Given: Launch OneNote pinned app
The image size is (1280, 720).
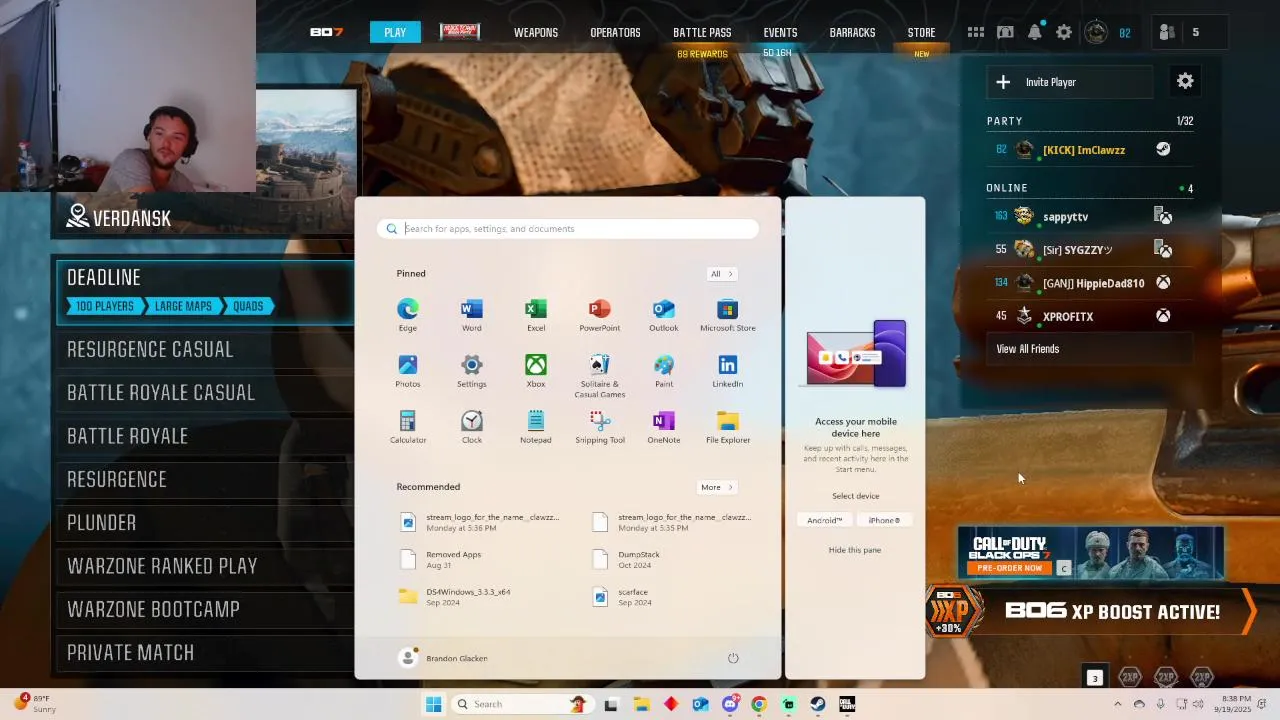Looking at the screenshot, I should click(x=664, y=426).
